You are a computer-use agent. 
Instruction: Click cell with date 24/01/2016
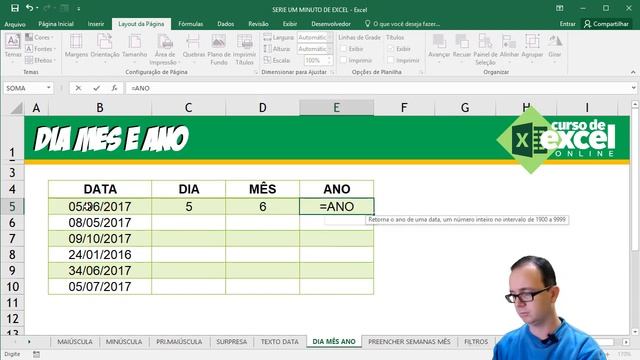tap(100, 255)
